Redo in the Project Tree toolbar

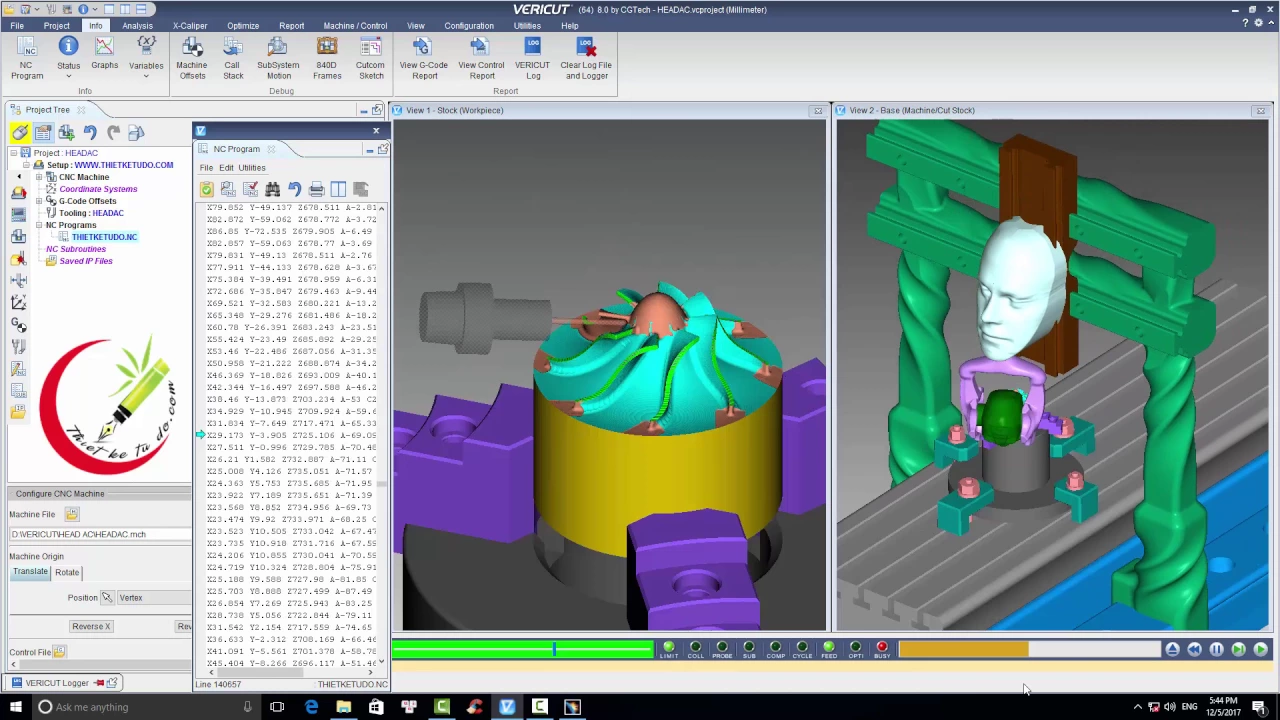tap(113, 133)
